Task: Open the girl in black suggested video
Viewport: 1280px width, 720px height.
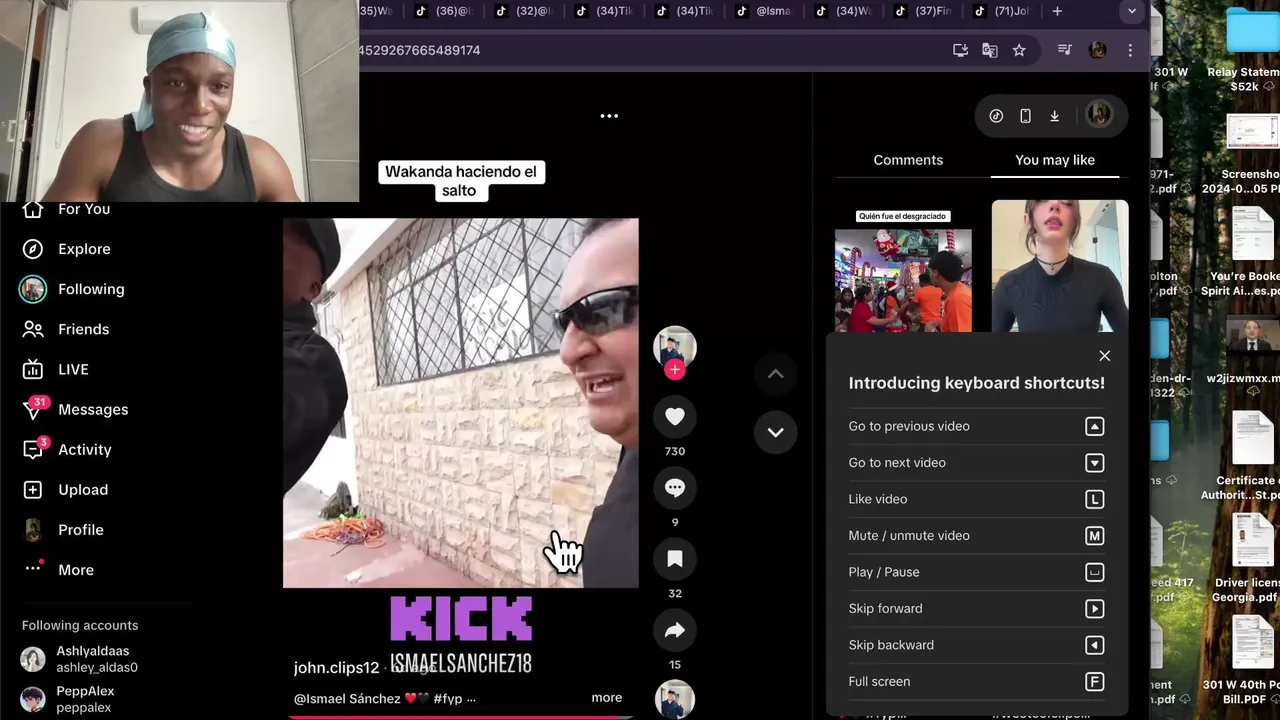Action: [x=1060, y=266]
